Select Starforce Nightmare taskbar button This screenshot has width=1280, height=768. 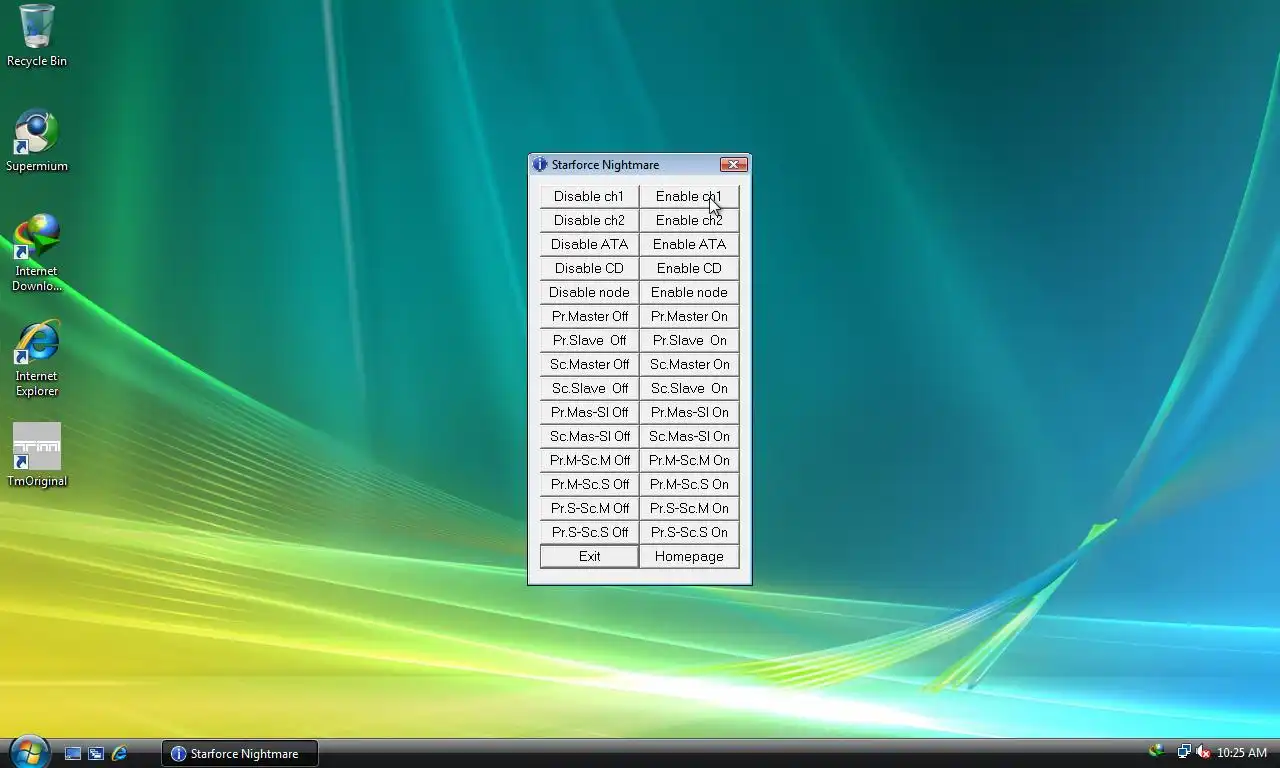tap(240, 753)
